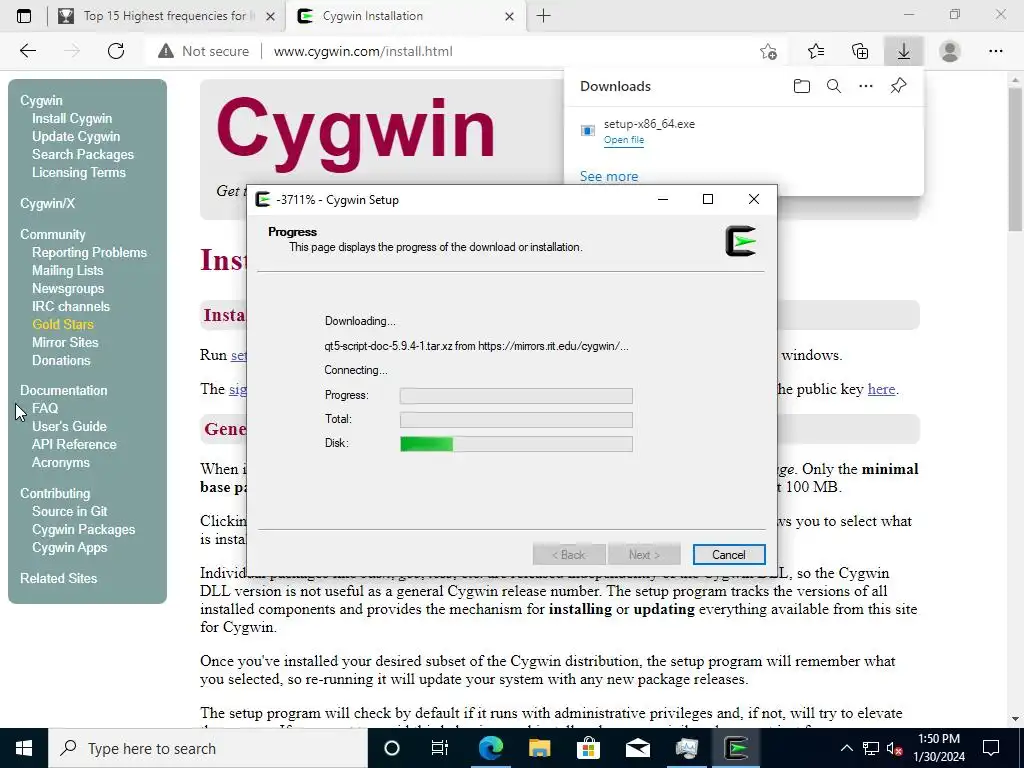Open Cygwin Packages sidebar link
Image resolution: width=1024 pixels, height=768 pixels.
[x=84, y=530]
